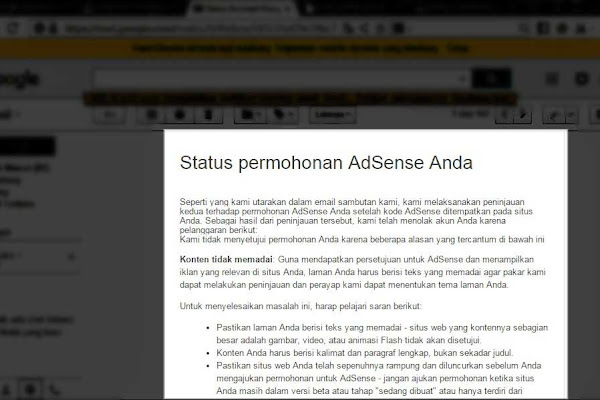Viewport: 600px width, 400px height.
Task: Go to the previous conversation arrow
Action: (504, 115)
